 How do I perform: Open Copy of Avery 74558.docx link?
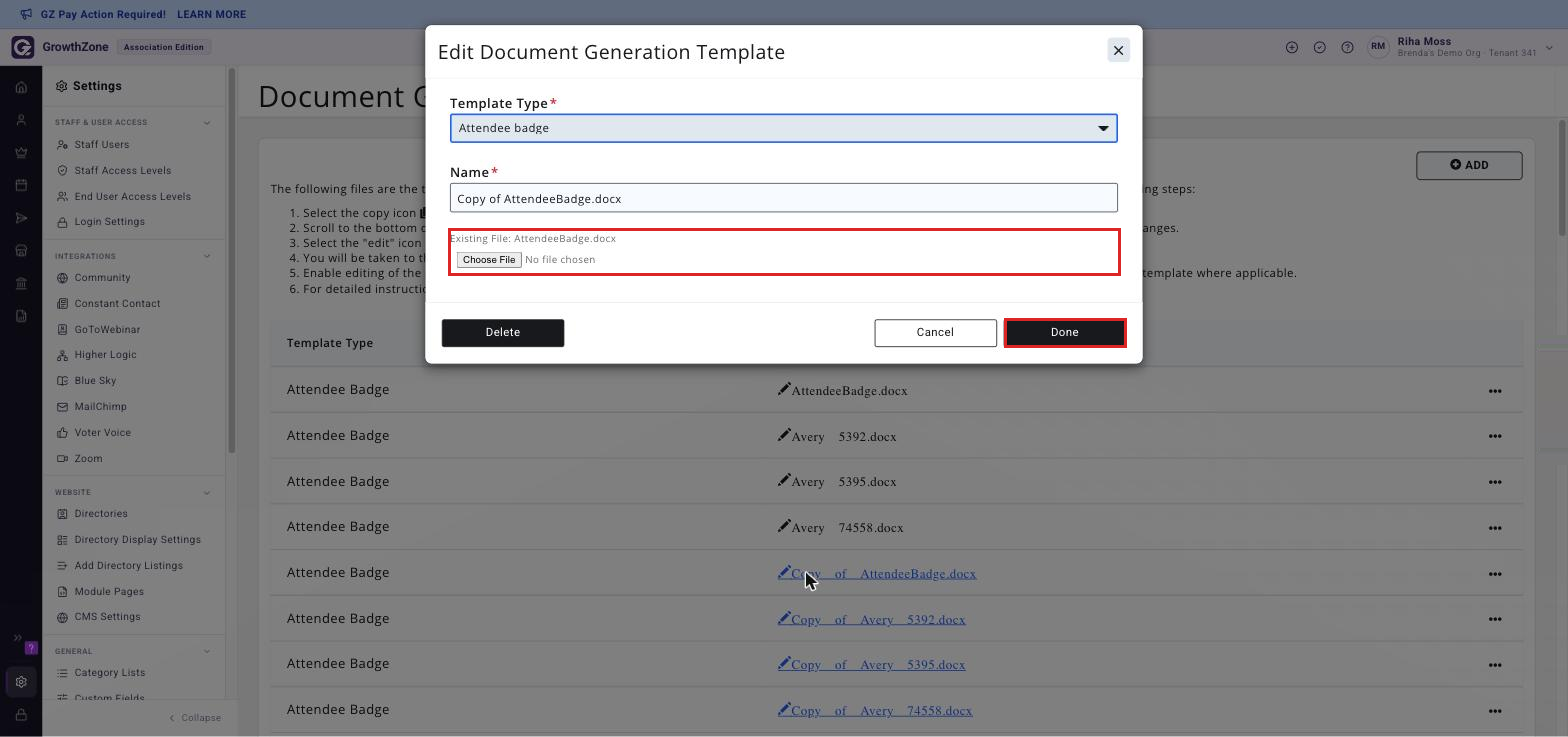(x=875, y=711)
